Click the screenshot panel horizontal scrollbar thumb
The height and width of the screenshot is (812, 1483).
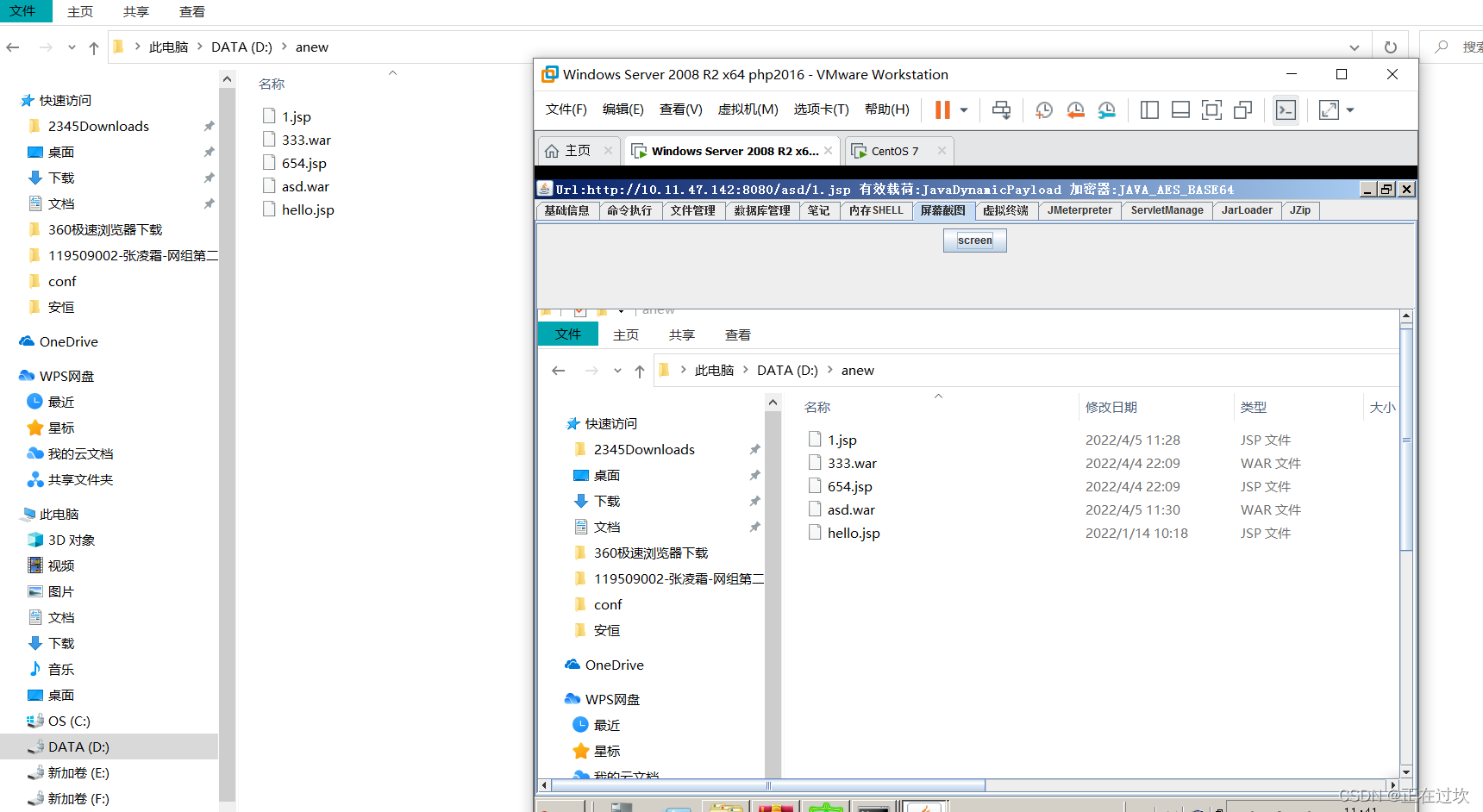pos(768,785)
